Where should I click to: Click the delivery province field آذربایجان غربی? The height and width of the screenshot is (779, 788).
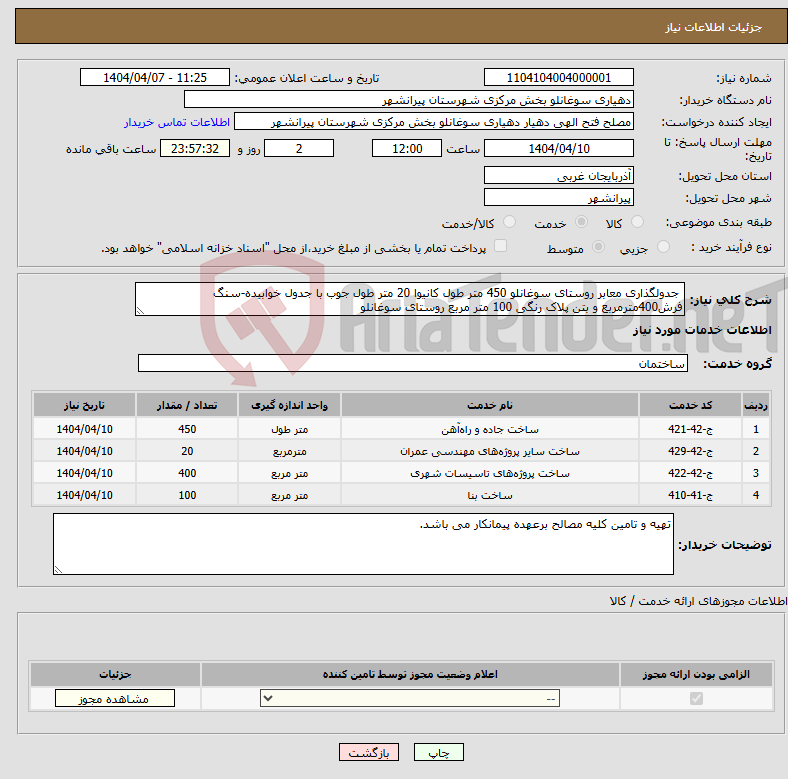(558, 175)
